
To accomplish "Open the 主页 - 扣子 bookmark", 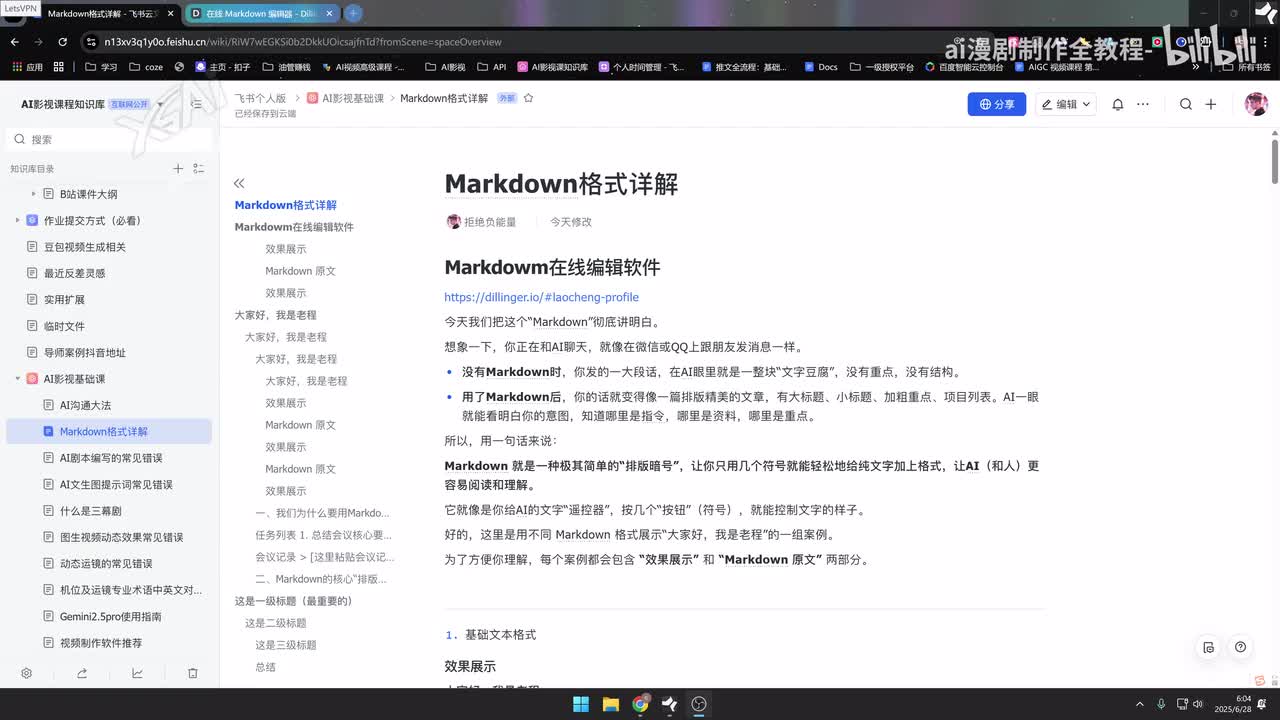I will pyautogui.click(x=222, y=67).
